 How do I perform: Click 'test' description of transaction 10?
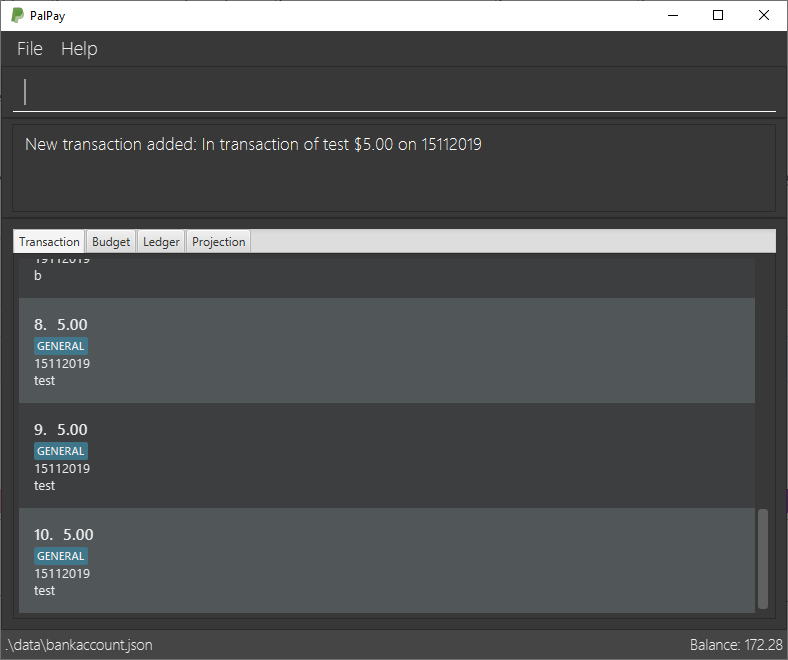click(x=44, y=591)
